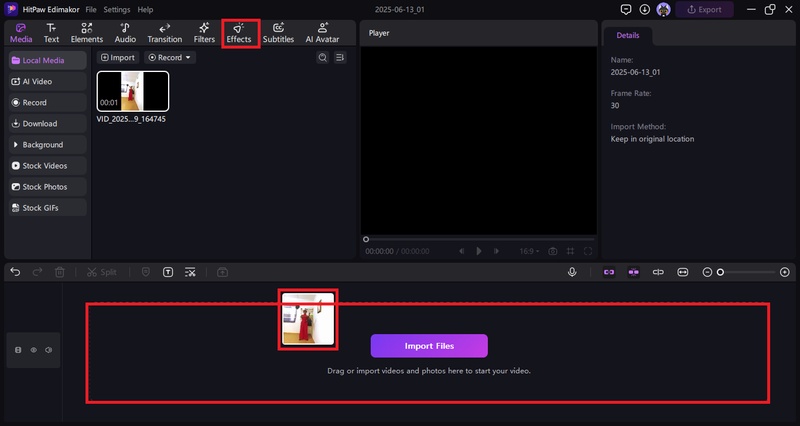This screenshot has width=800, height=426.
Task: Step to next frame
Action: [496, 251]
